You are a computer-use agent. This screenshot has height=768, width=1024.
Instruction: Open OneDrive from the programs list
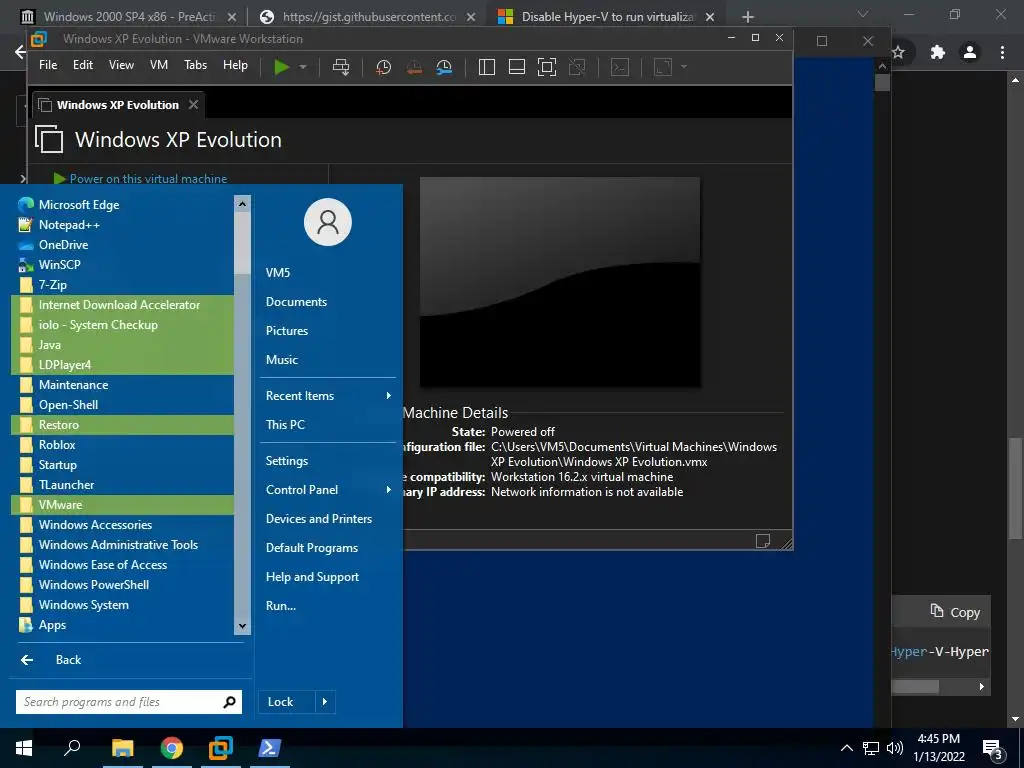(x=122, y=245)
